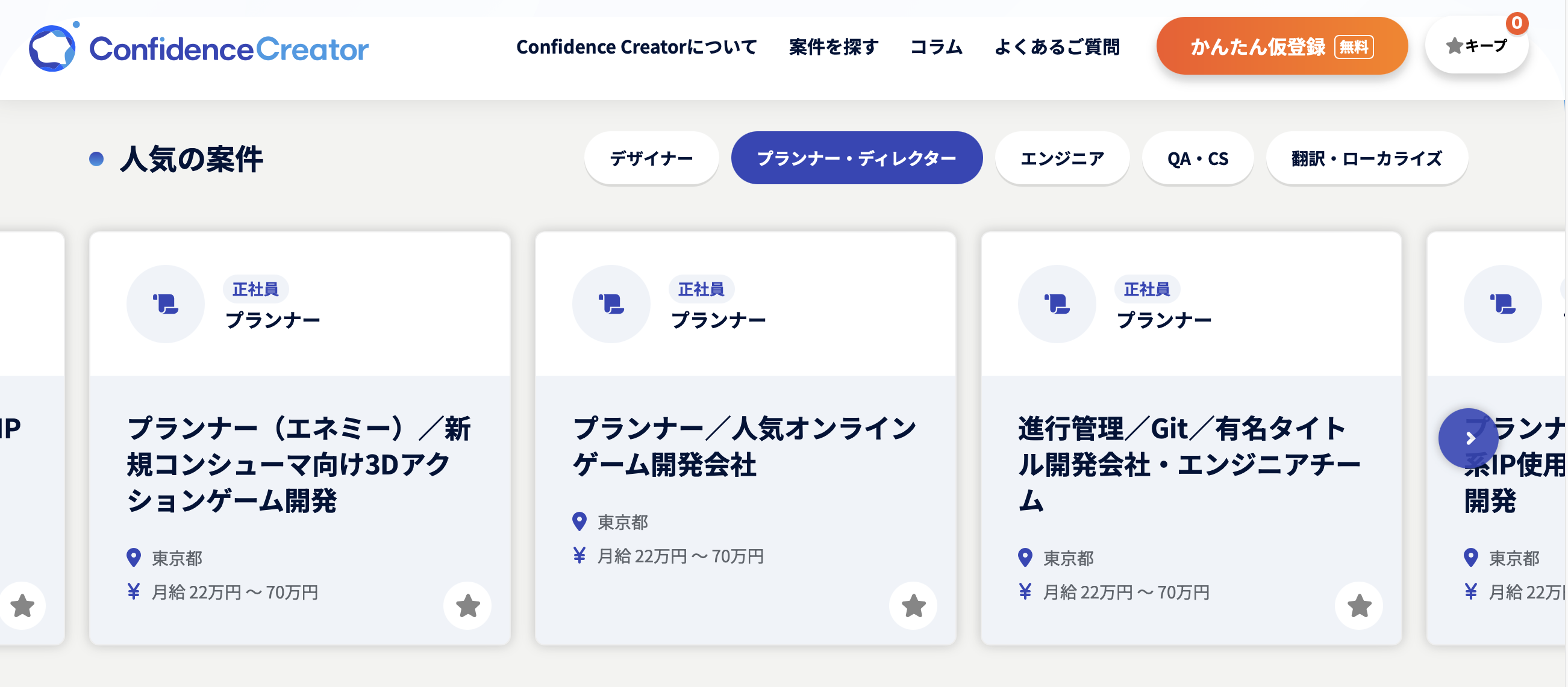Advance carousel with next arrow button
1568x687 pixels.
point(1468,438)
